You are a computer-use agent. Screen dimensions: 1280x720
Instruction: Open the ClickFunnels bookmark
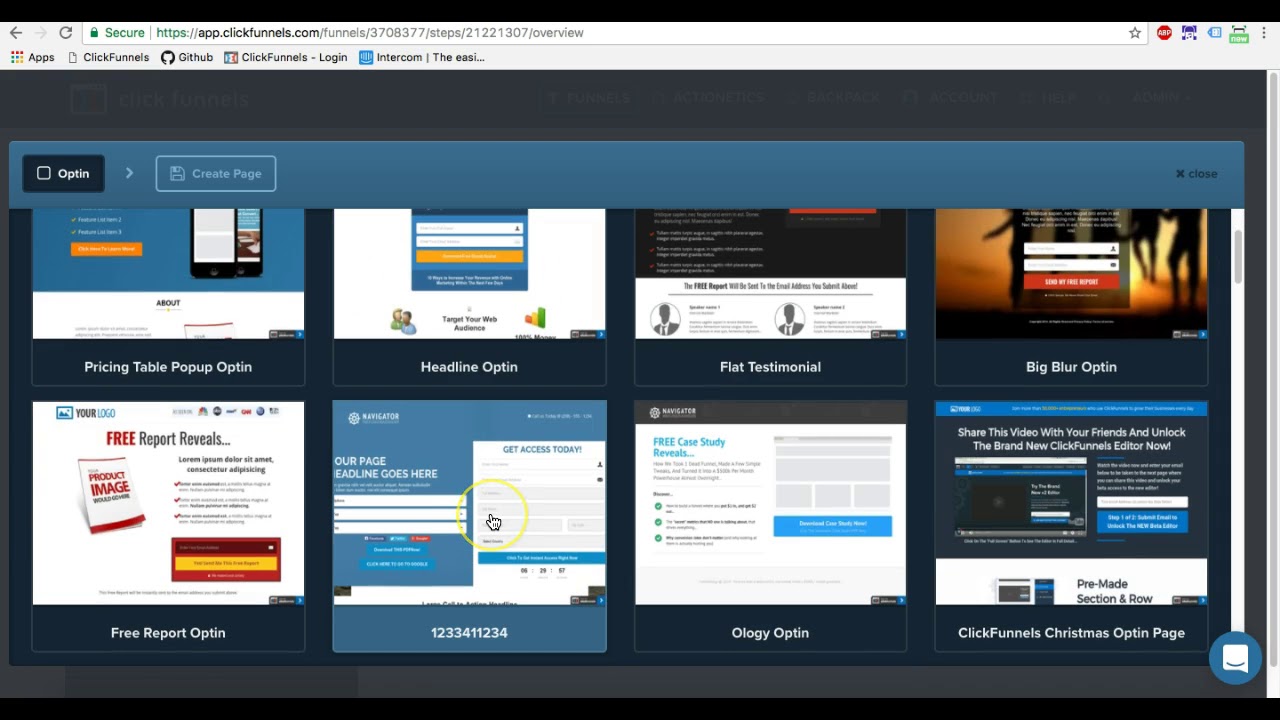click(108, 57)
